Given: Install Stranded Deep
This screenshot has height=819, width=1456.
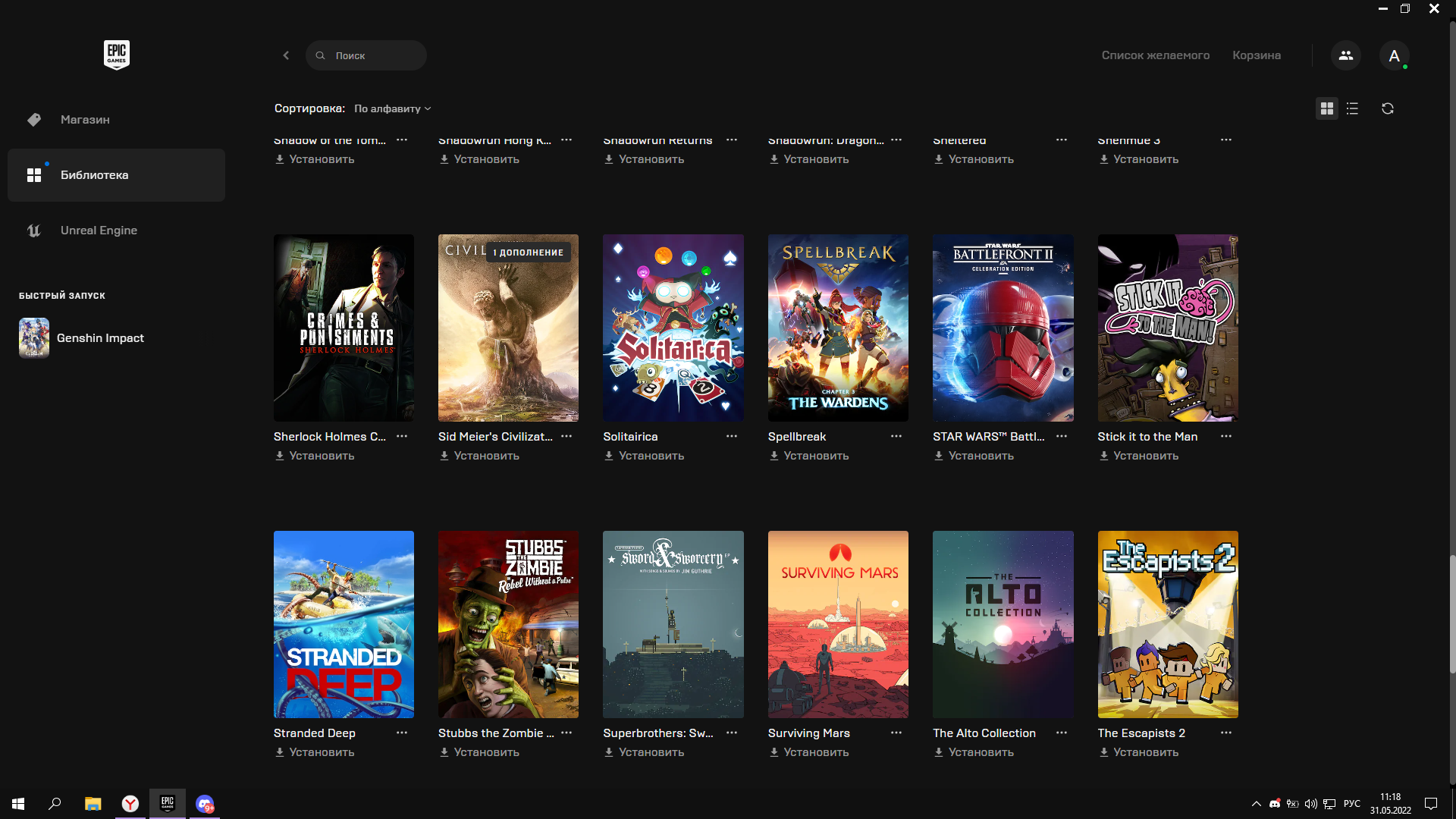Looking at the screenshot, I should tap(315, 752).
